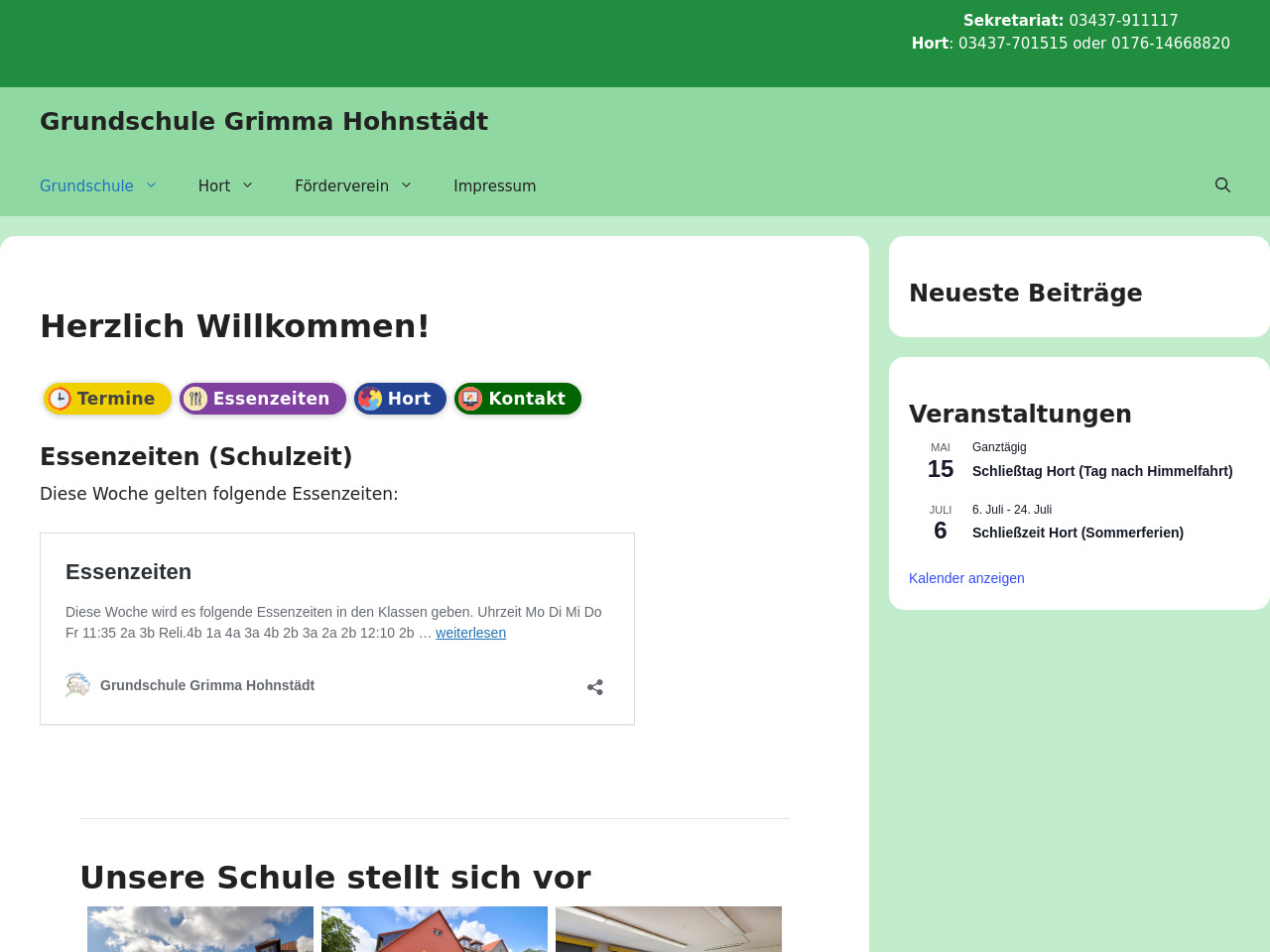
Task: Expand the Förderverein menu chevron
Action: click(x=406, y=185)
